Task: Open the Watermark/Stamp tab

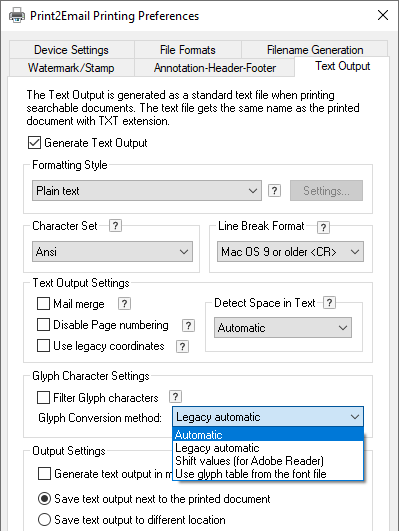Action: [71, 68]
